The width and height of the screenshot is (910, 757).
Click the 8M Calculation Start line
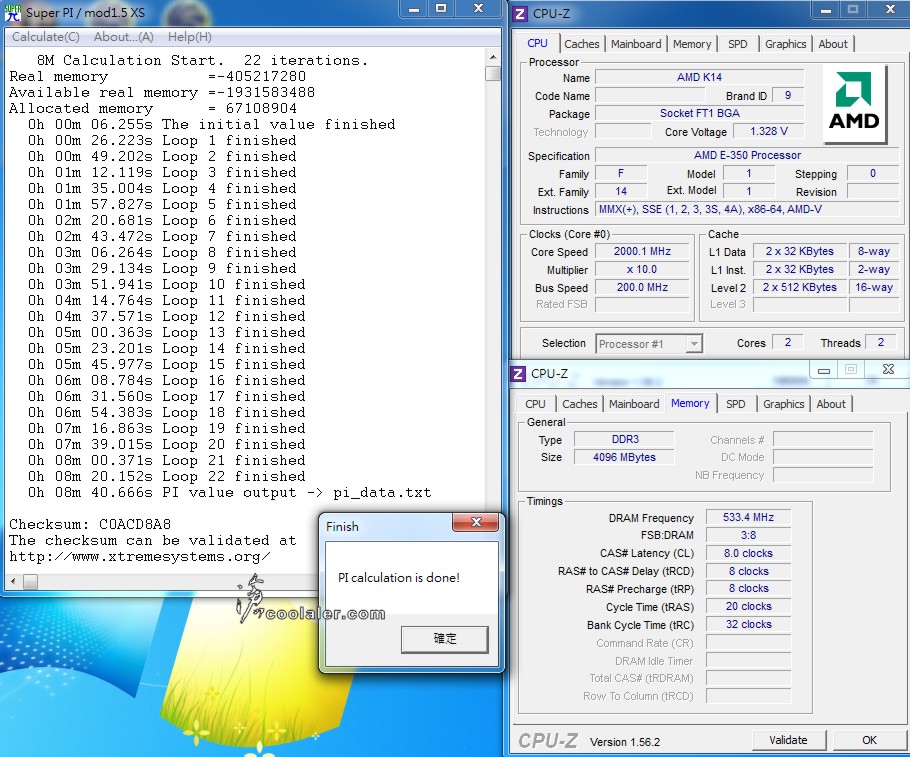coord(202,60)
